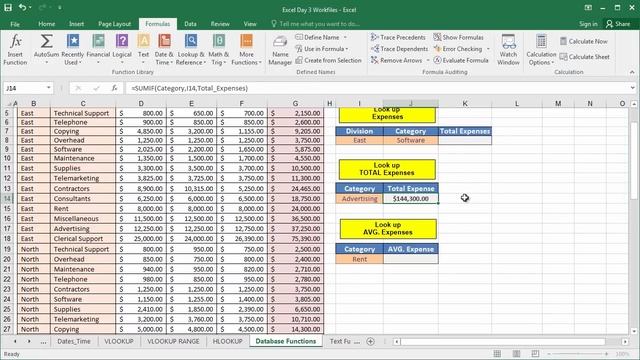Switch to the Review tab
The width and height of the screenshot is (640, 360).
pyautogui.click(x=220, y=24)
